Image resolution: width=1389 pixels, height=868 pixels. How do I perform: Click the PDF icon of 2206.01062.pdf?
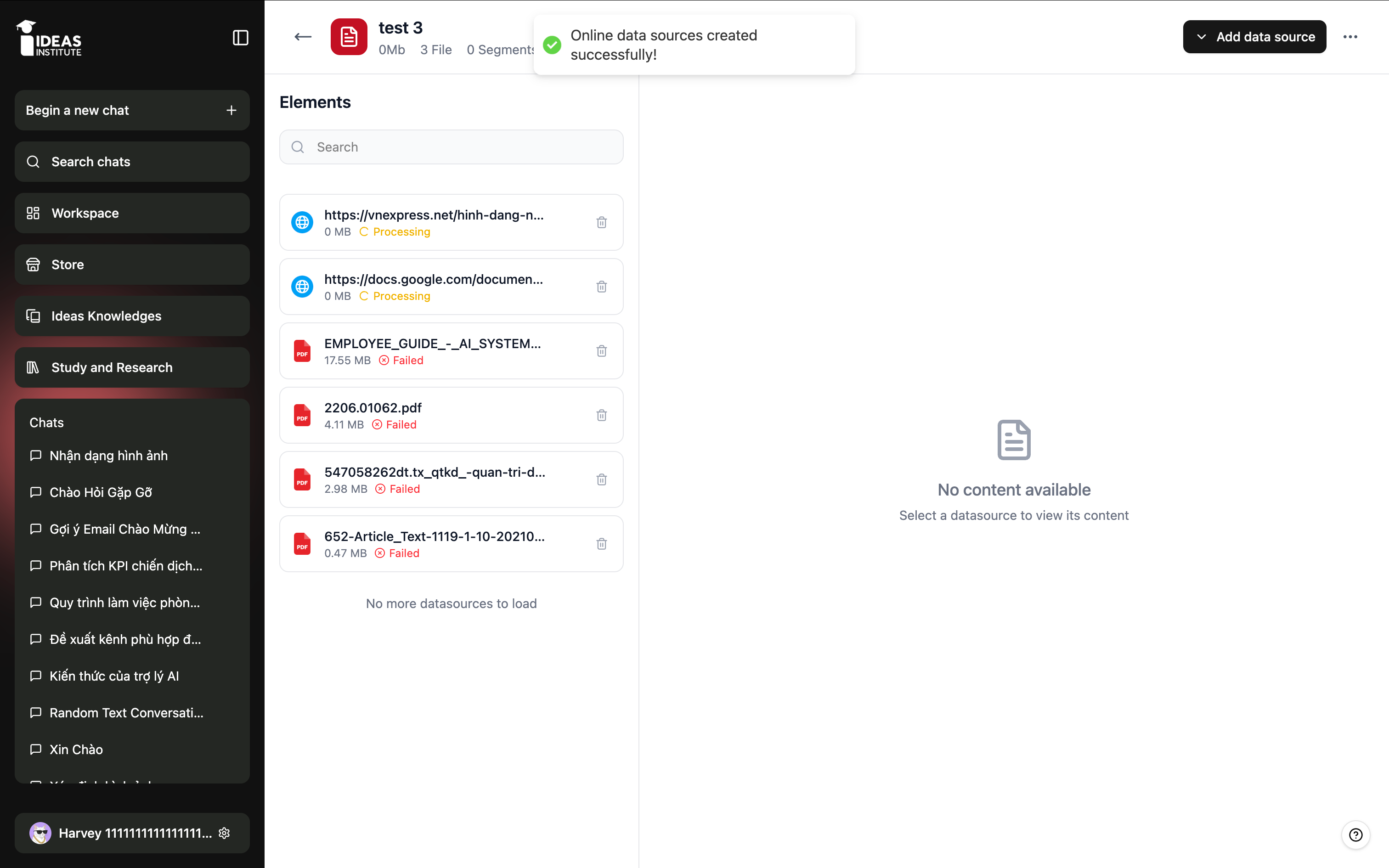302,415
